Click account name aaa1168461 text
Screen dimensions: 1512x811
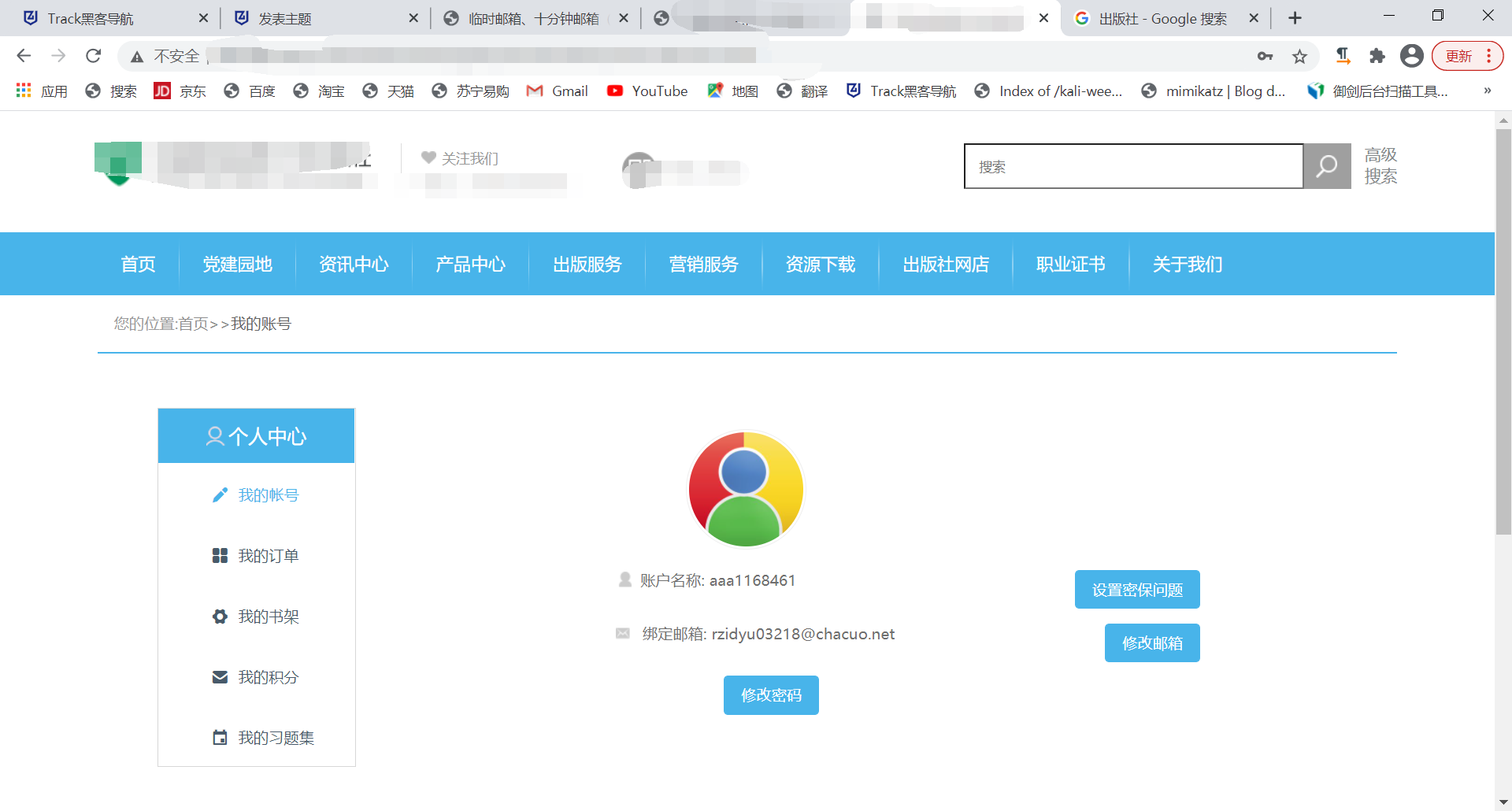752,580
